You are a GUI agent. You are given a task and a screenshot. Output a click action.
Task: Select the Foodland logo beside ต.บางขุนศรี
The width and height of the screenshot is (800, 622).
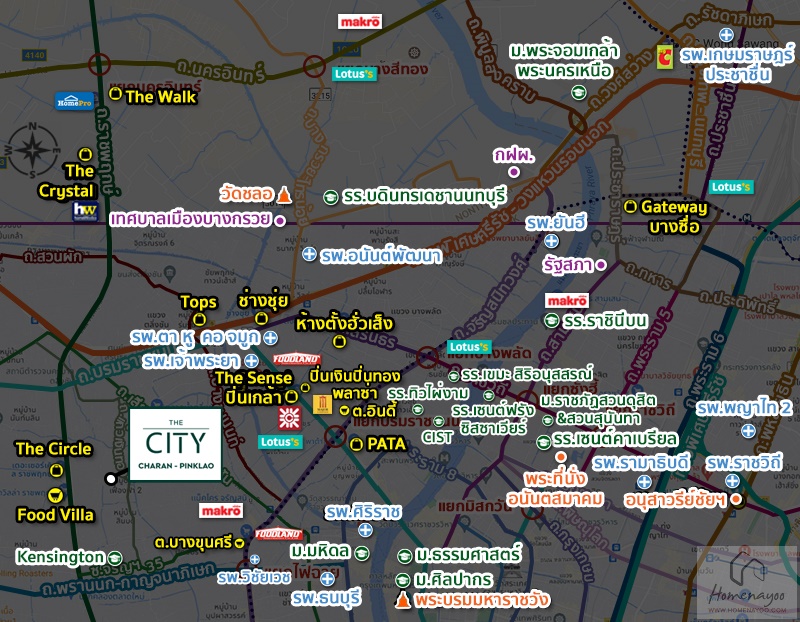[279, 534]
